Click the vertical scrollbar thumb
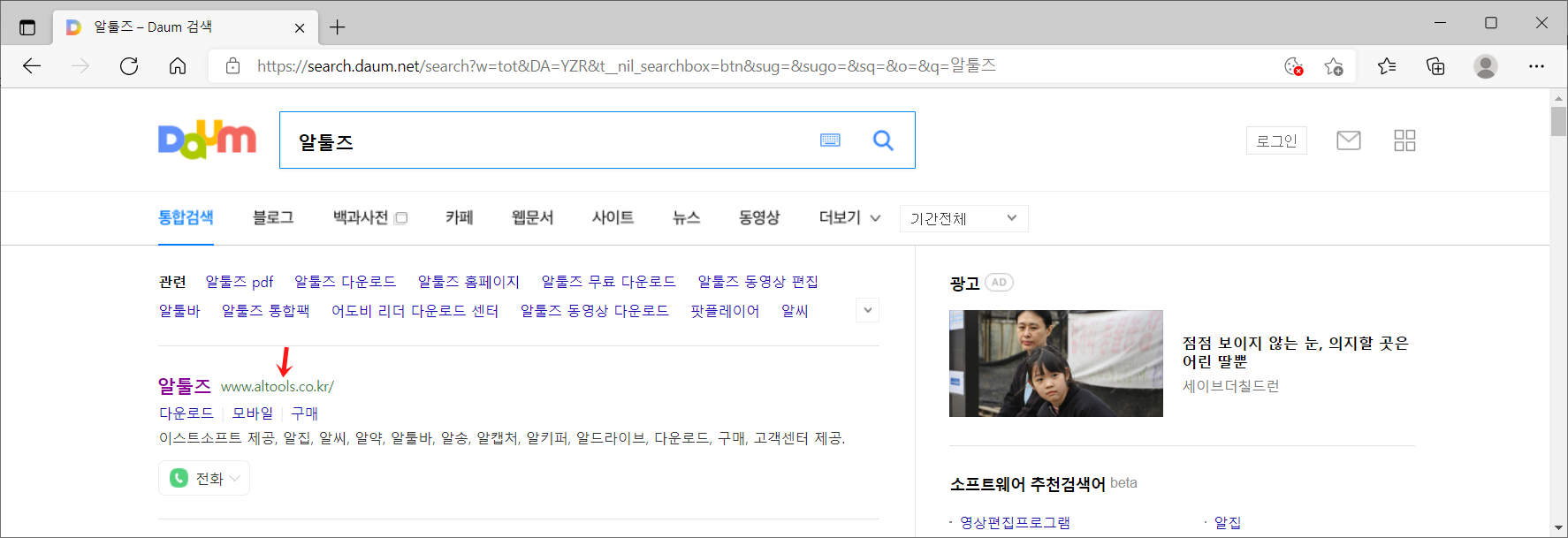 pyautogui.click(x=1558, y=121)
